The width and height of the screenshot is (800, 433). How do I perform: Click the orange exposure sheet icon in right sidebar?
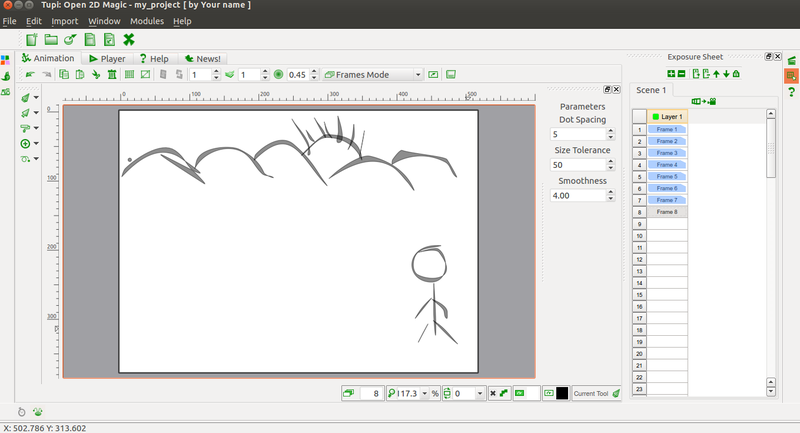tap(791, 76)
